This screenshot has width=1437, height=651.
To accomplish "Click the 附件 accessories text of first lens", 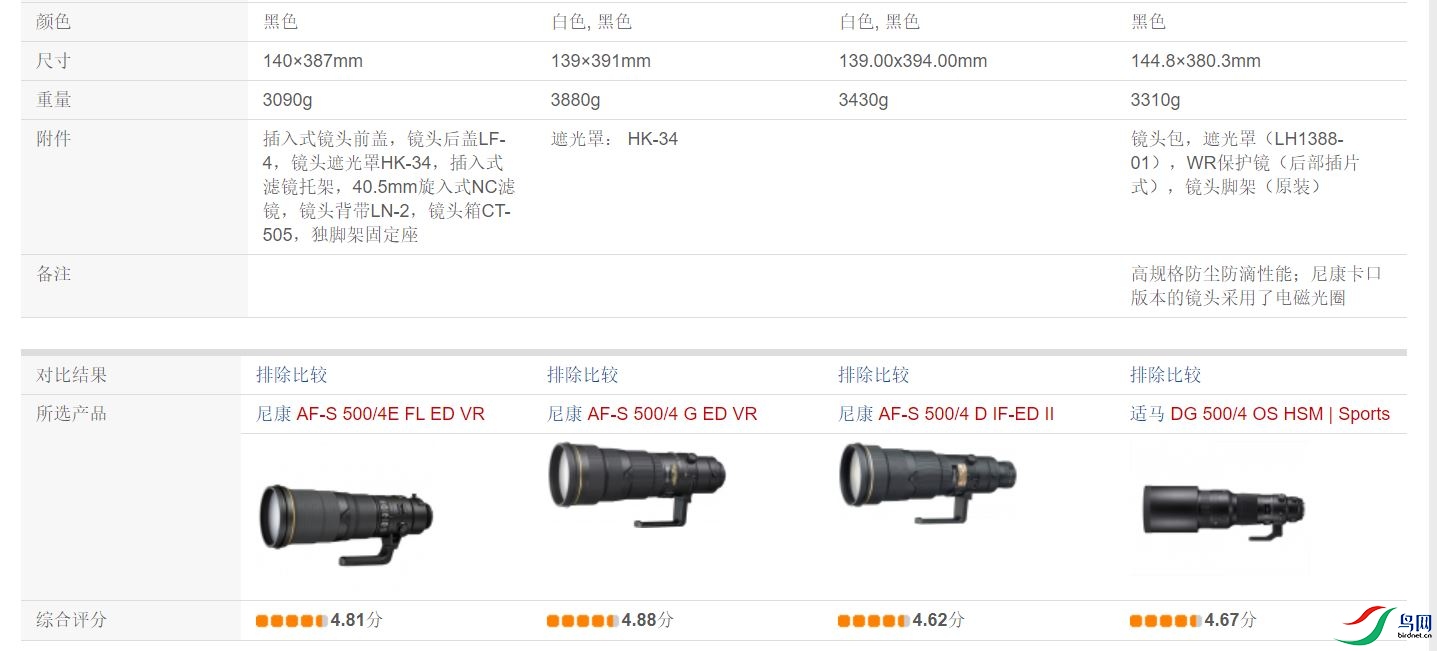I will tap(389, 187).
